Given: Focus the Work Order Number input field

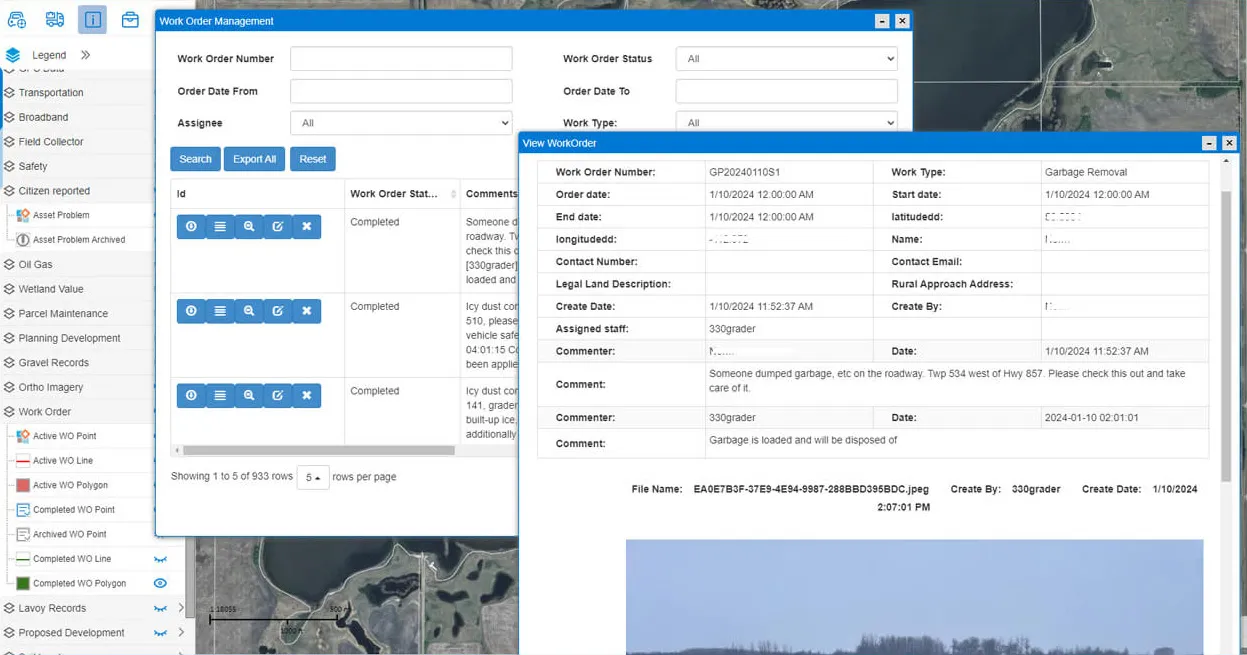Looking at the screenshot, I should [401, 59].
